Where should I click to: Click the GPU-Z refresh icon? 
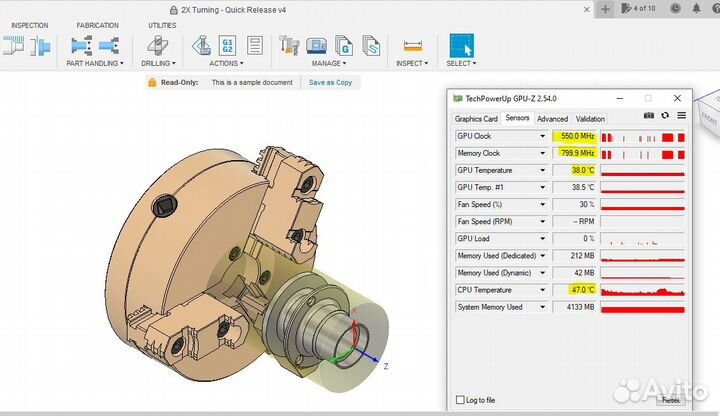(x=665, y=116)
